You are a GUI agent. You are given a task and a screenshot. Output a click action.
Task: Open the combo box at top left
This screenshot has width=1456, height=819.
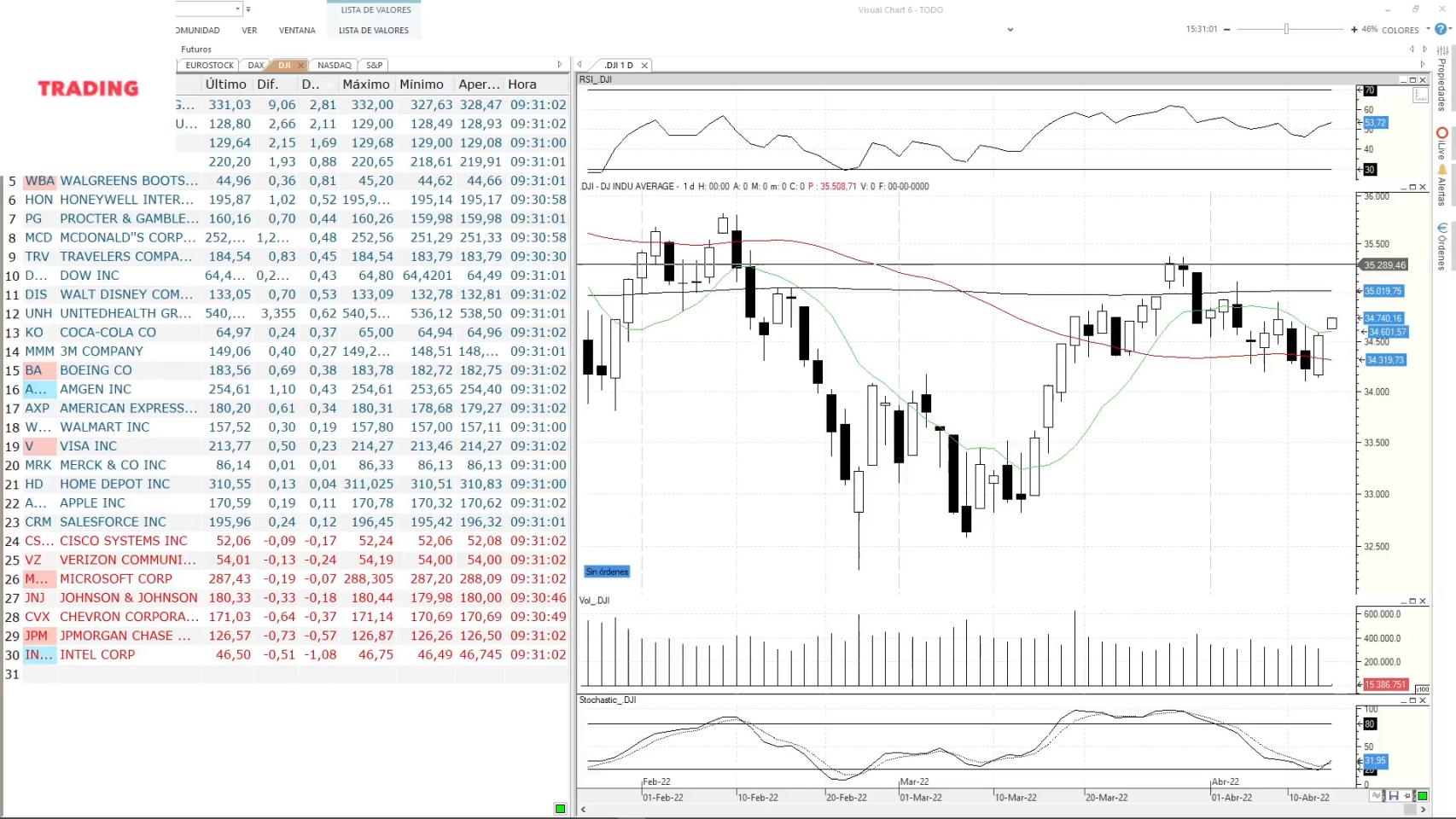pos(237,9)
